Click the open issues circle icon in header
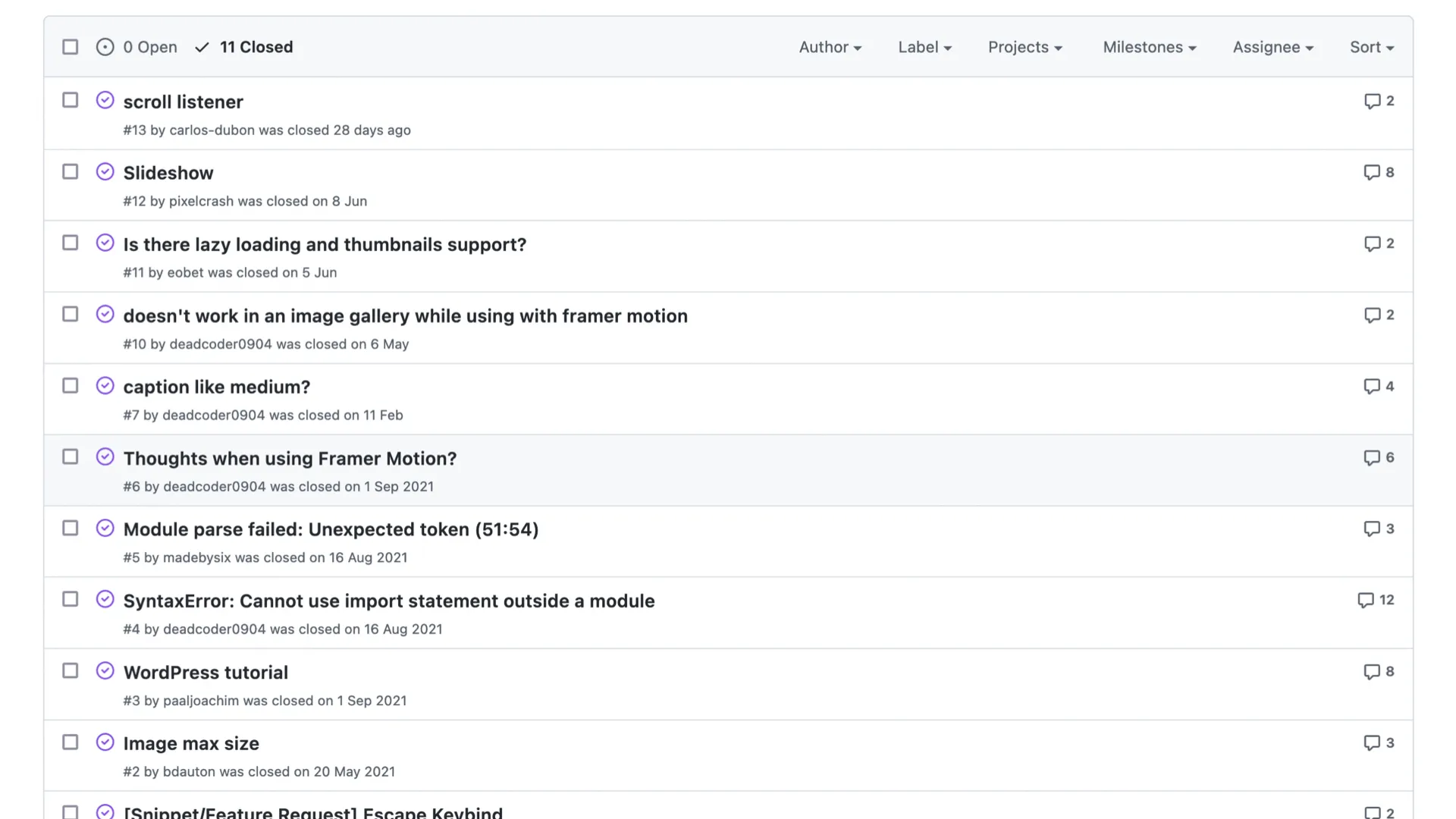The image size is (1456, 819). [105, 47]
